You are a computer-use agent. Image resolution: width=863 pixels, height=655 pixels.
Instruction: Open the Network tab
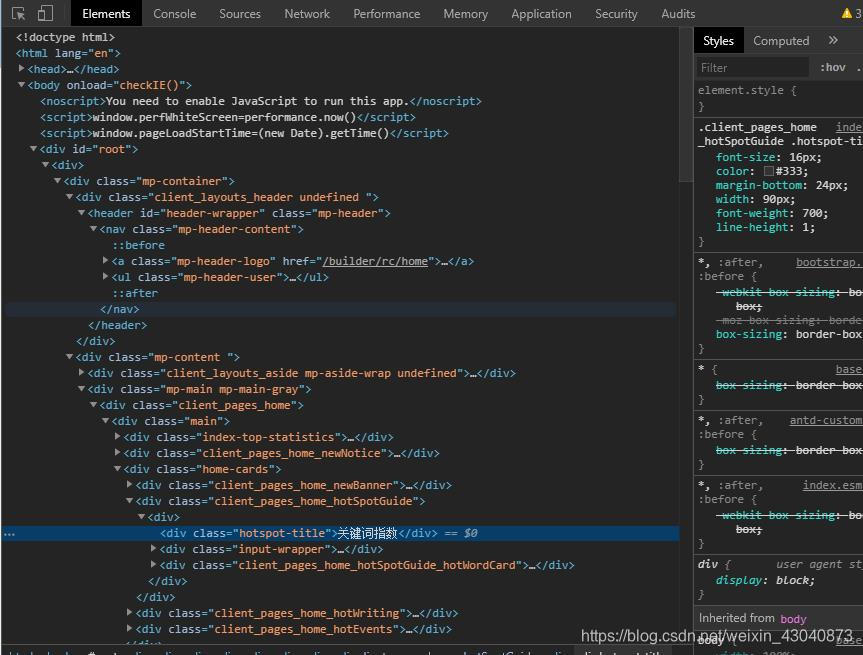pyautogui.click(x=307, y=14)
